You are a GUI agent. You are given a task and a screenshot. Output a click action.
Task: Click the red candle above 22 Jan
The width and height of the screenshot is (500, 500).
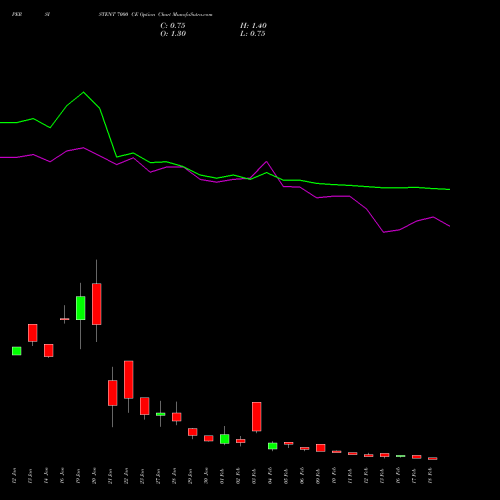coord(129,379)
